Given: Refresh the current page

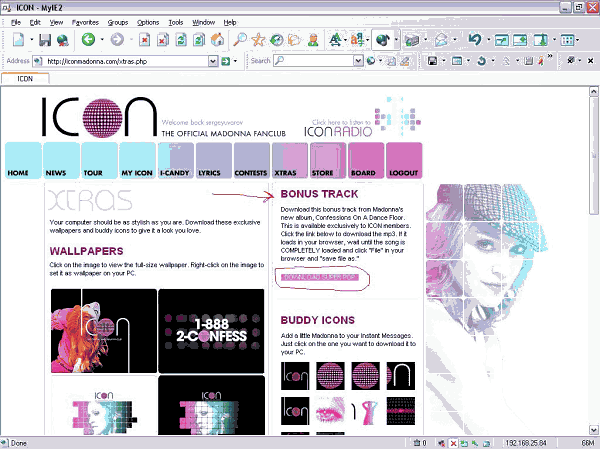Looking at the screenshot, I should pos(181,40).
